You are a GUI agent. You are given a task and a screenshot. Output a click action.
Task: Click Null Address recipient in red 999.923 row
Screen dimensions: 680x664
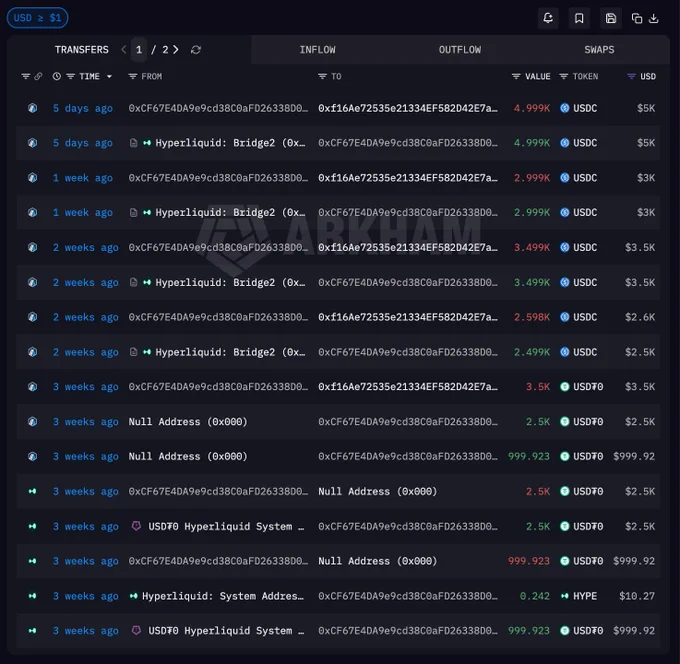click(378, 561)
